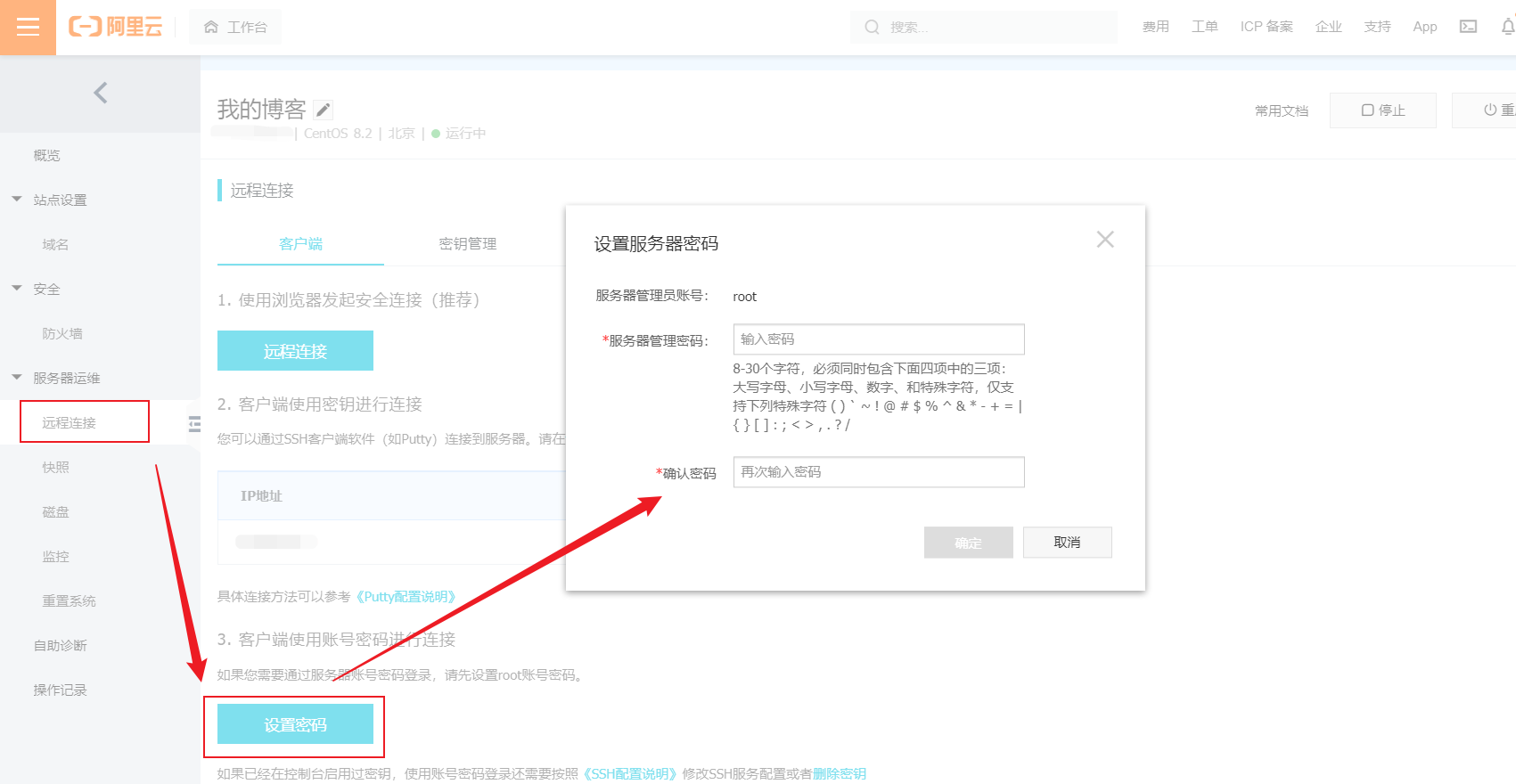Open the ICP 备案 menu
Screen dimensions: 1516x784
coord(1266,27)
